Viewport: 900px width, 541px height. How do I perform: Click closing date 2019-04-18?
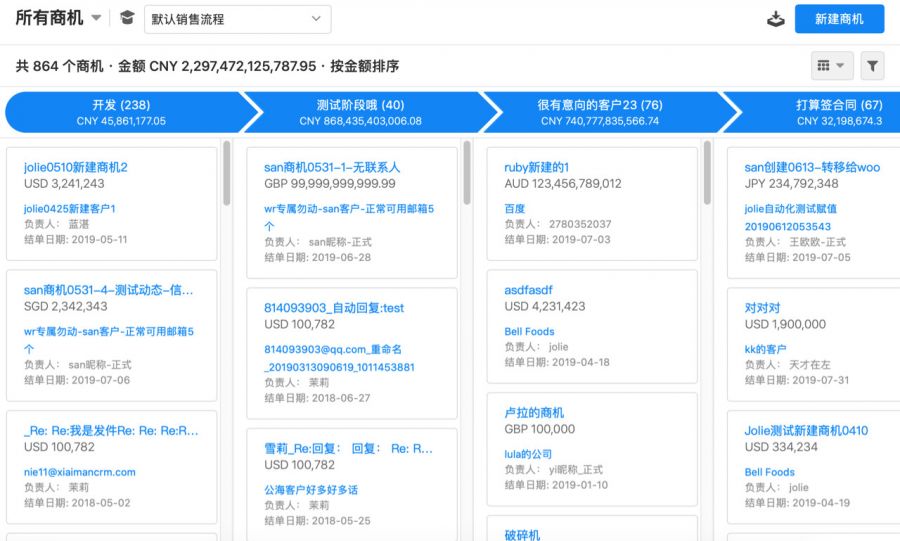point(581,362)
